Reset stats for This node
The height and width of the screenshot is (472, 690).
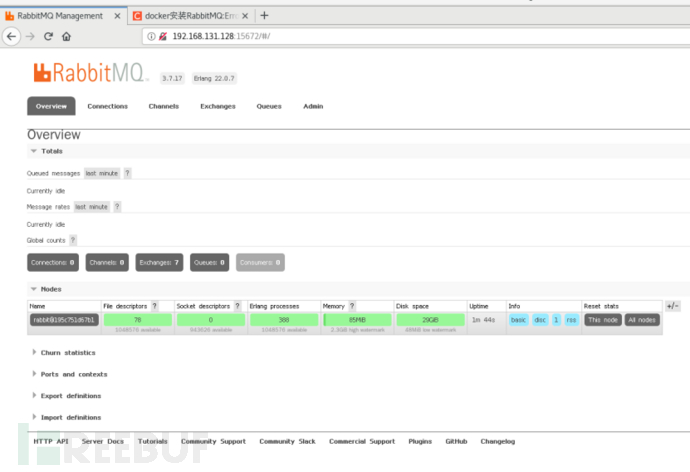point(603,320)
